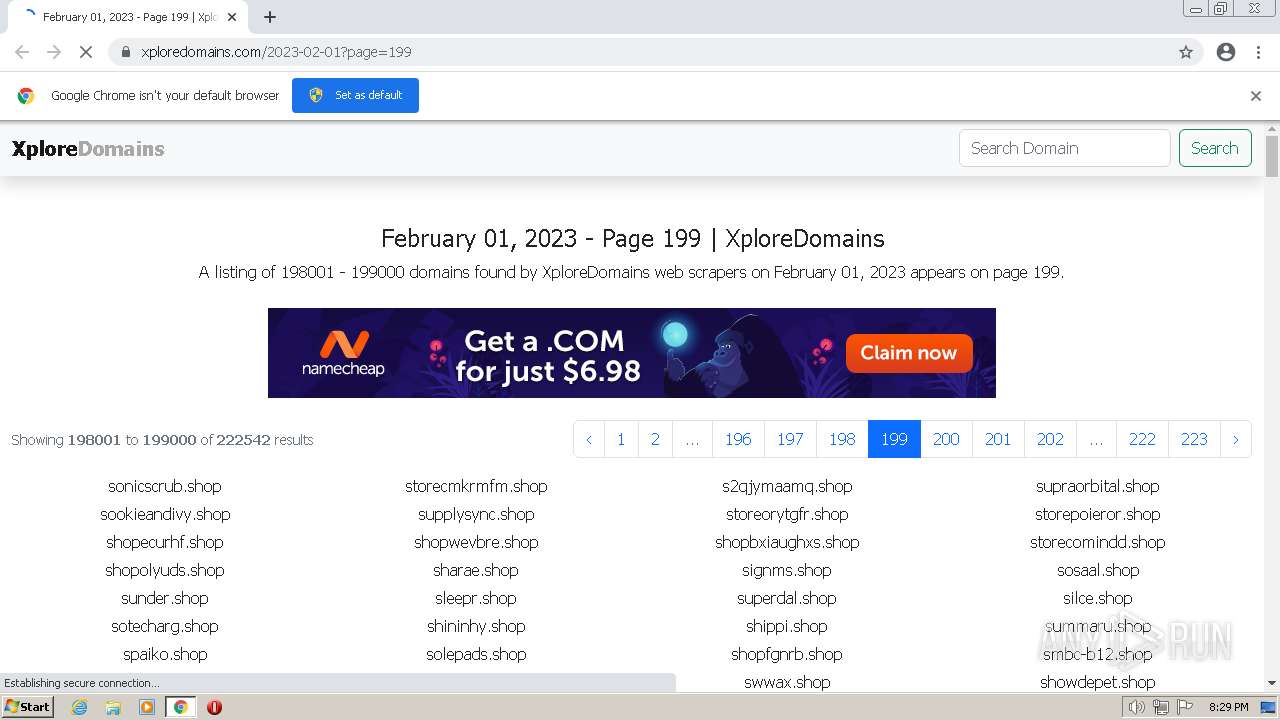Open pagination page 198
This screenshot has height=720, width=1280.
(842, 439)
